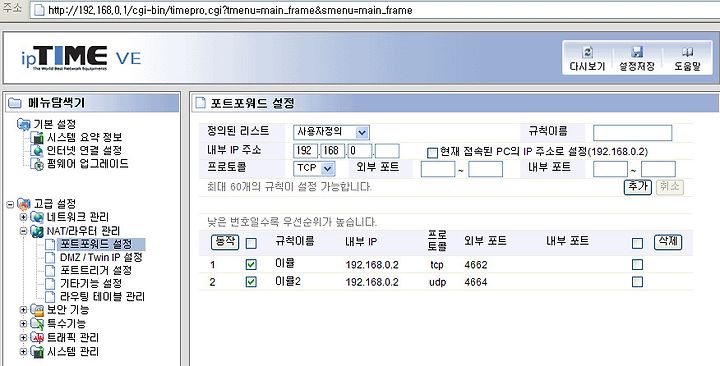
Task: Select 포트트리거 설정 in menu
Action: [96, 270]
